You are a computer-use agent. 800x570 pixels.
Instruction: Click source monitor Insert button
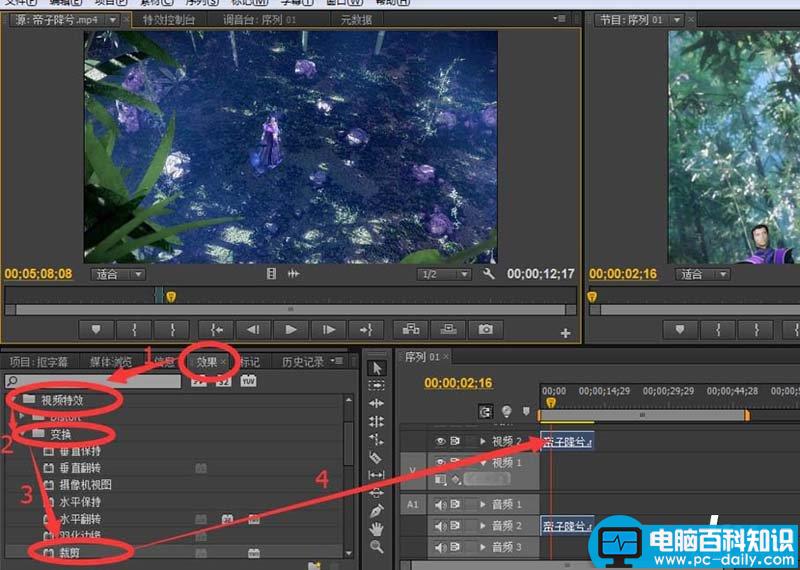click(411, 330)
